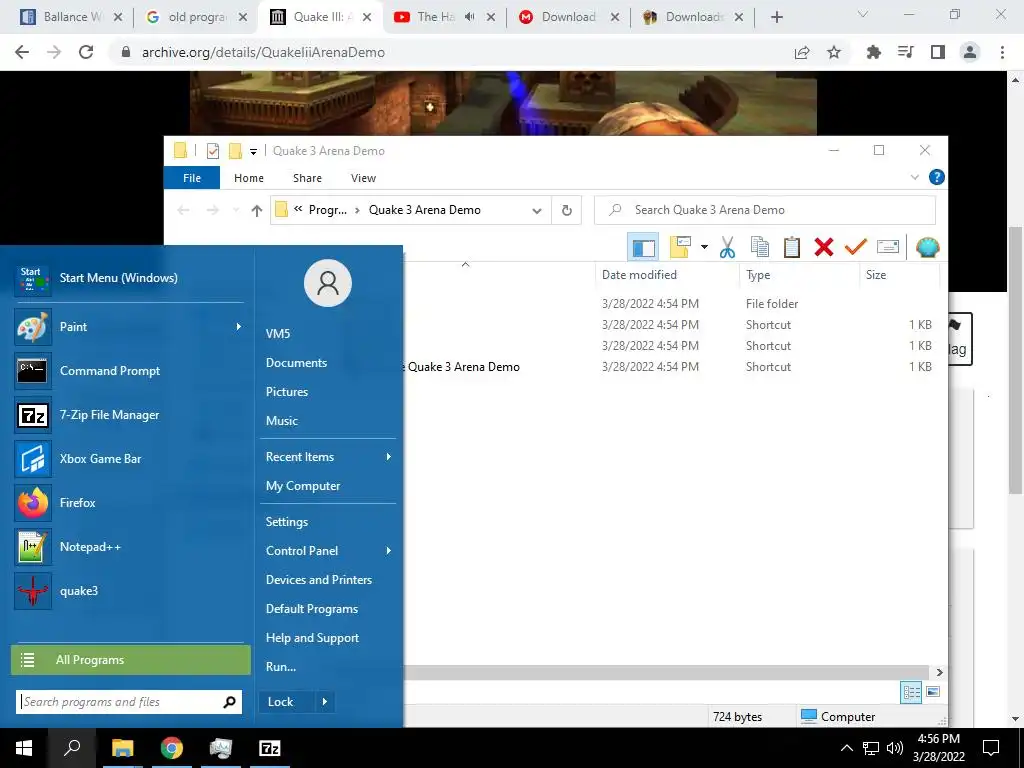Click the Paste clipboard icon

coord(792,248)
